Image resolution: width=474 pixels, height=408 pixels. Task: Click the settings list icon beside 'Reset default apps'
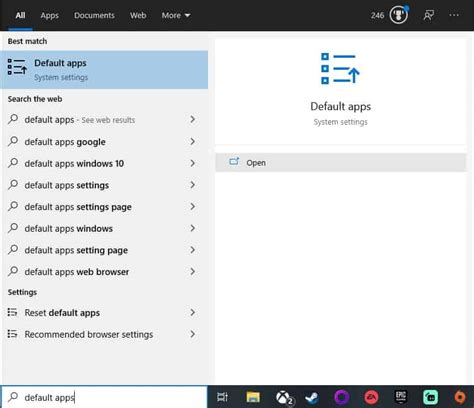pos(12,312)
